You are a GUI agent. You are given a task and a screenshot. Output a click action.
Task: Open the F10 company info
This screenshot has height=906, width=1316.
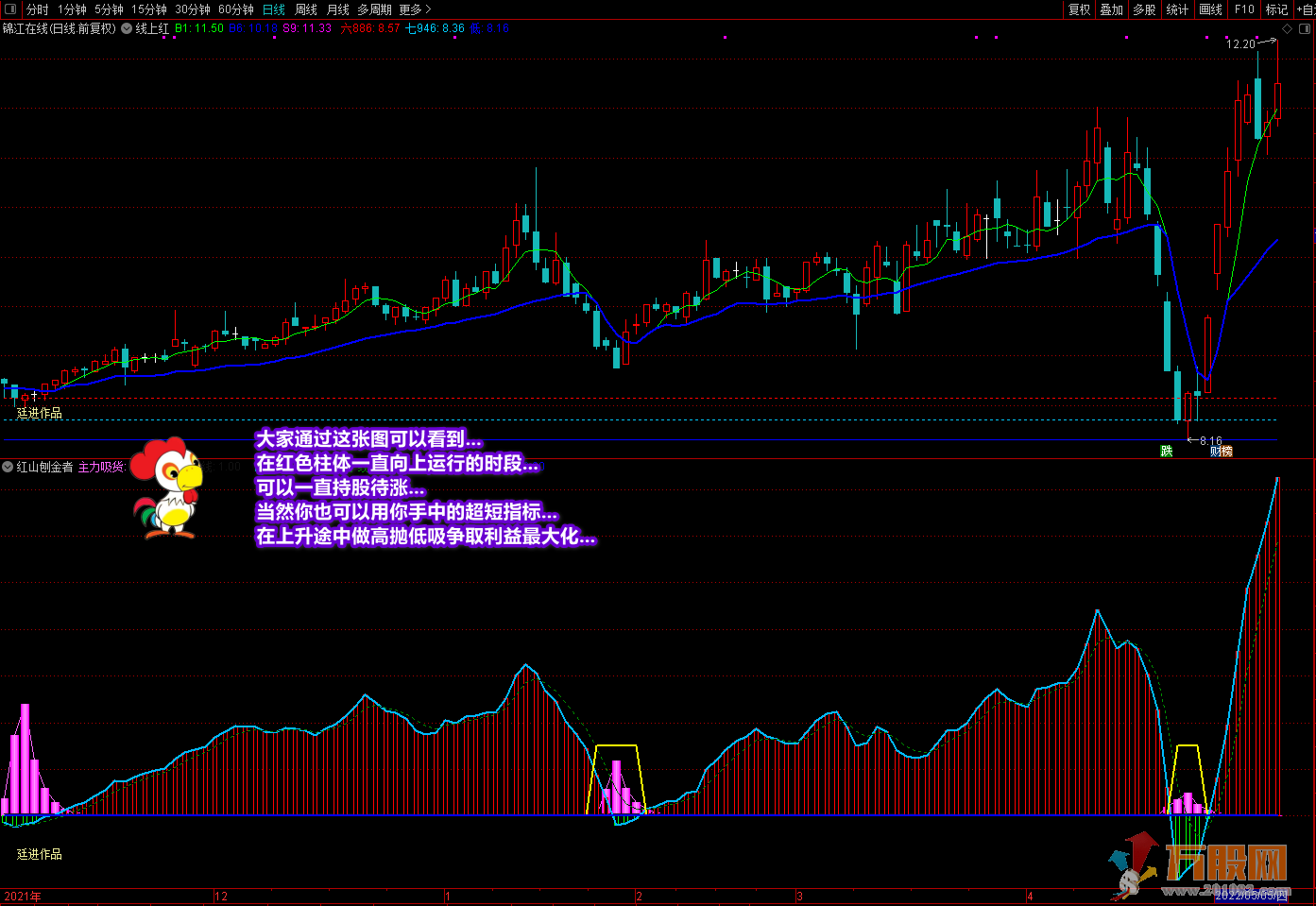[1244, 9]
